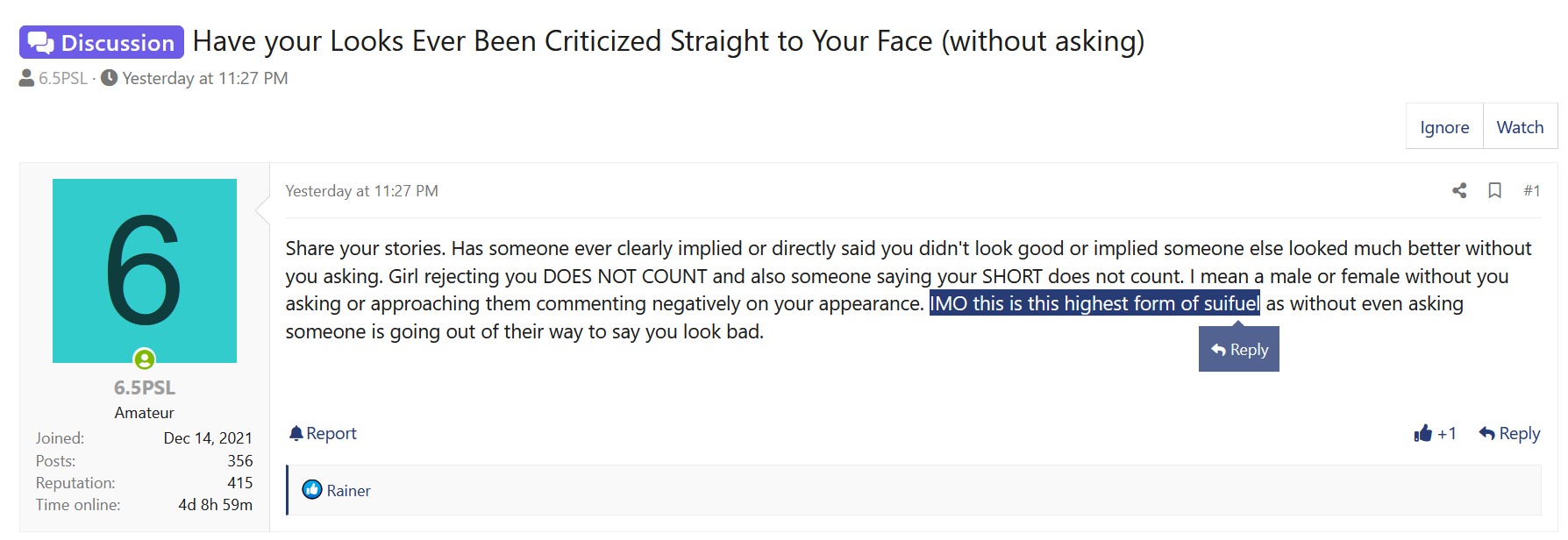Click the #1 post permalink
The width and height of the screenshot is (1568, 540).
(1531, 190)
